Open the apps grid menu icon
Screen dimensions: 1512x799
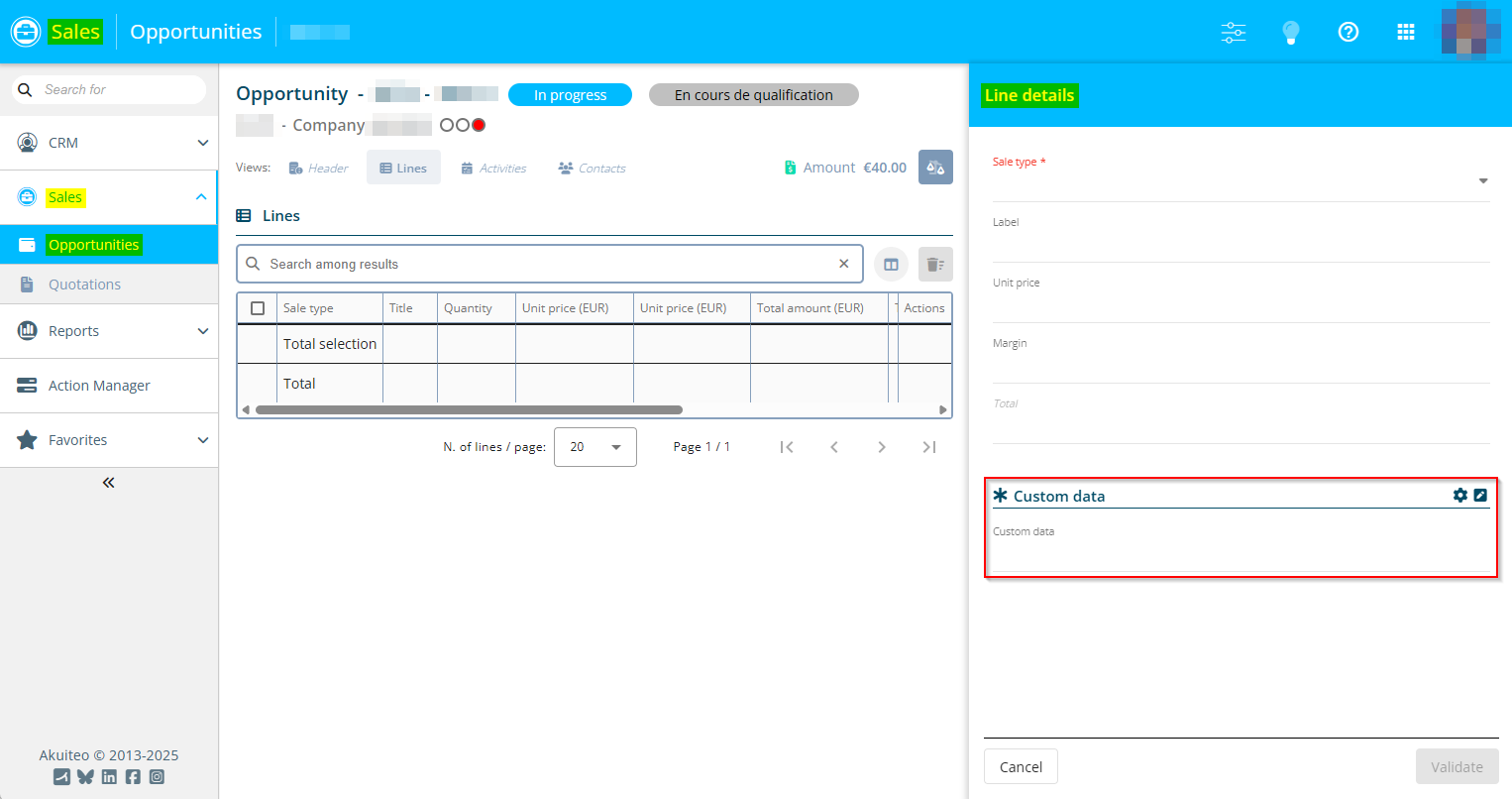pos(1406,32)
